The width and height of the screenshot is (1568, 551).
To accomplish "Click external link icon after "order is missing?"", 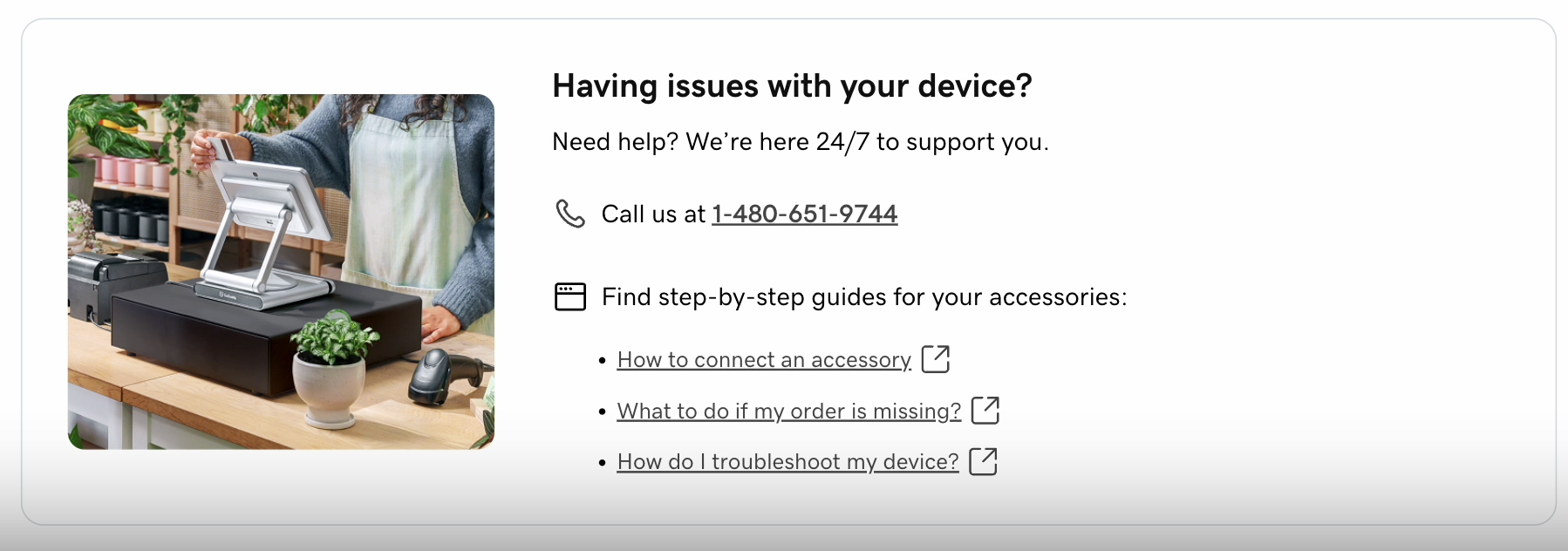I will (985, 410).
